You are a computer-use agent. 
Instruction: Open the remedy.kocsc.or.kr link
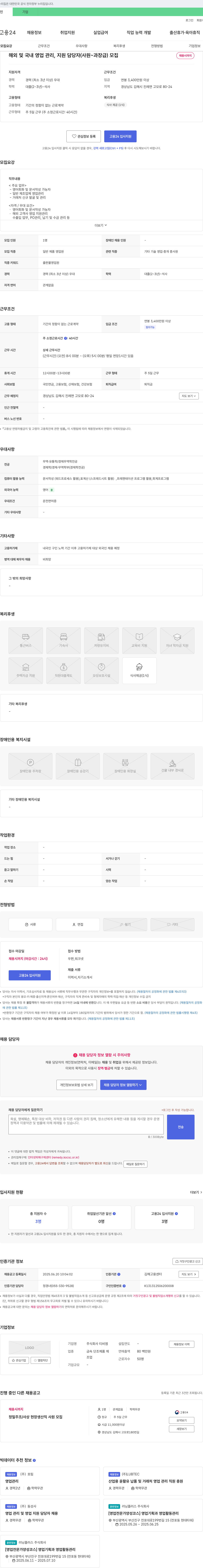54,1158
